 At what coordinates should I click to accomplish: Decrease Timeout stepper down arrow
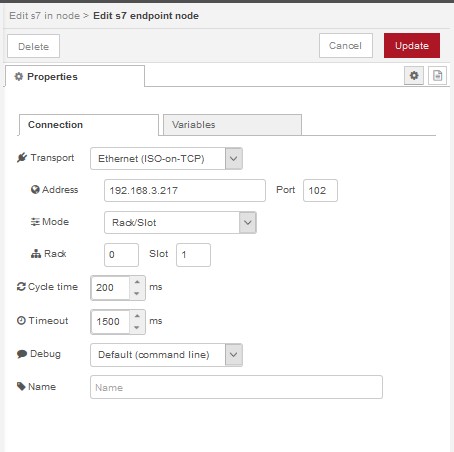click(x=137, y=328)
